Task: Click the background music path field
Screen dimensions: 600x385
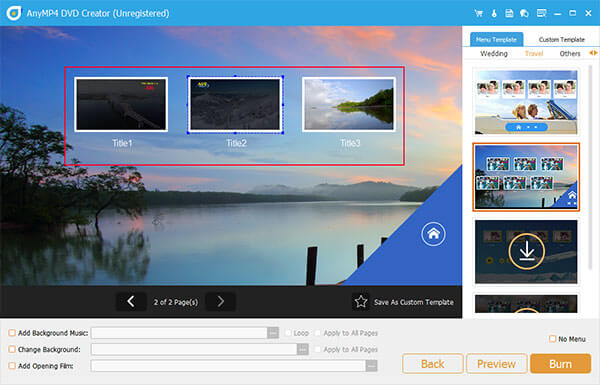Action: click(179, 333)
